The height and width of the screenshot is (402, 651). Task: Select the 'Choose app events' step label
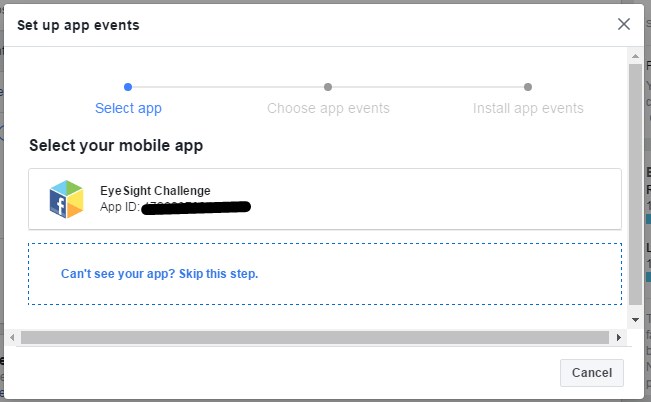[328, 108]
